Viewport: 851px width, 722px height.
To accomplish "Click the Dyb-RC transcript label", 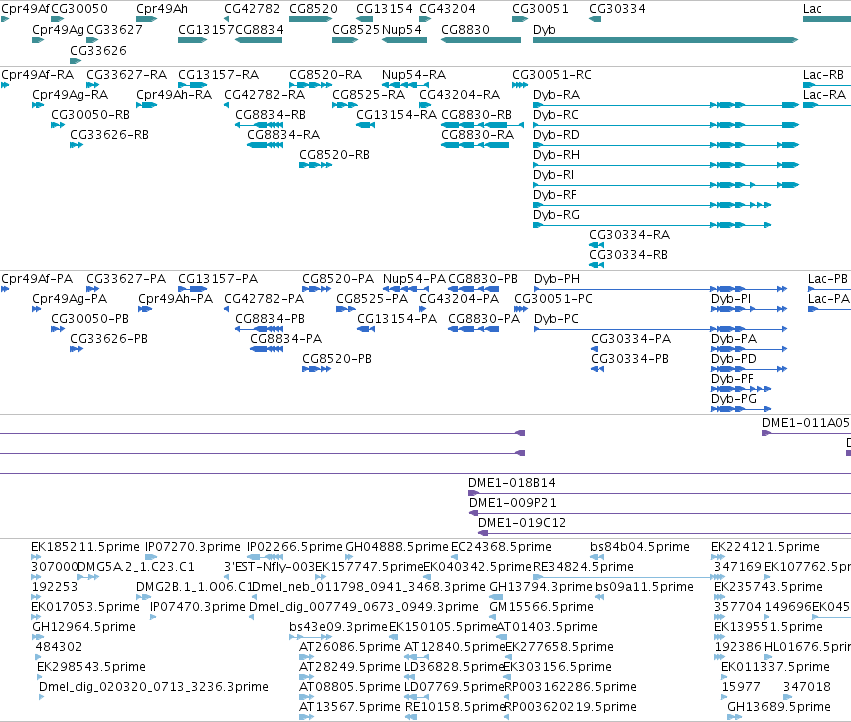I will point(556,115).
